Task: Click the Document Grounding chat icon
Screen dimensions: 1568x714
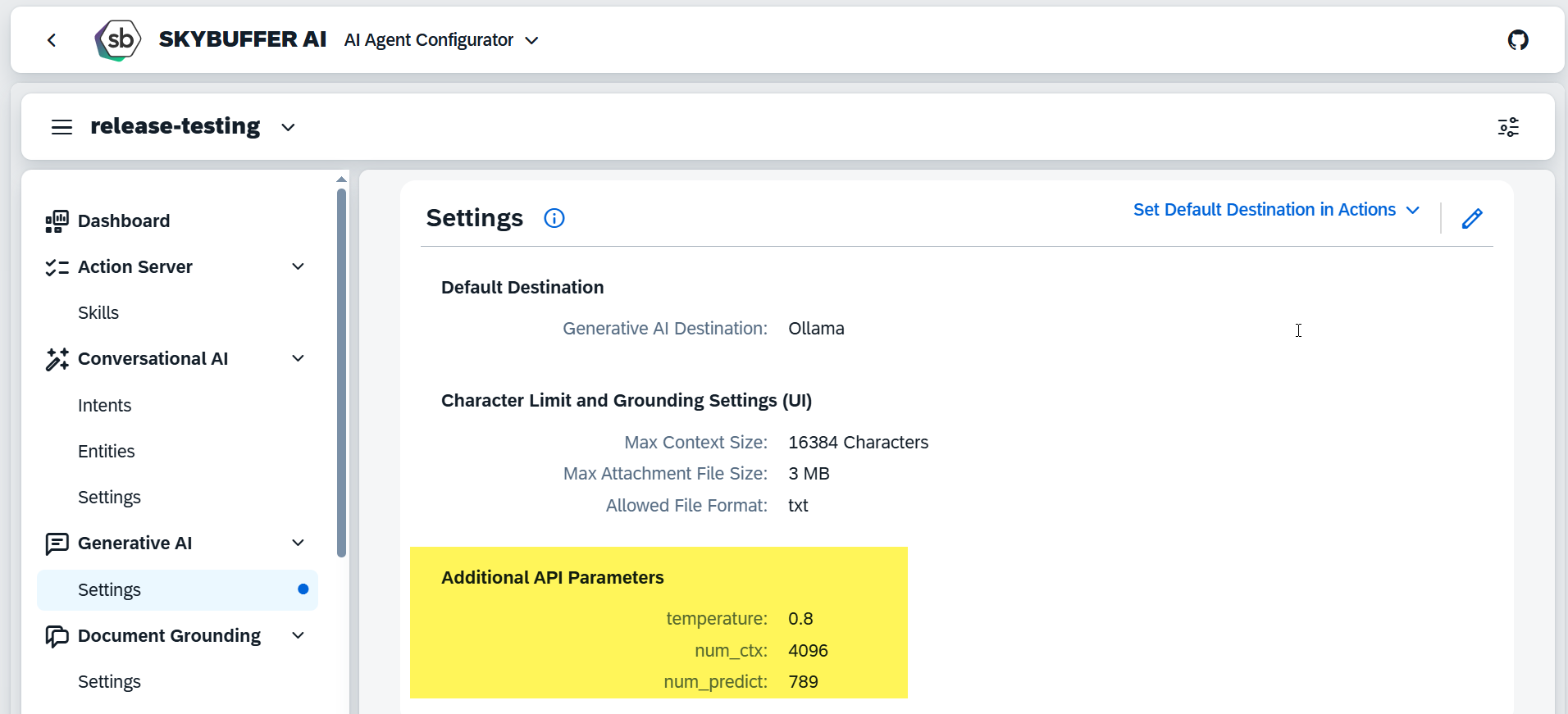Action: (x=57, y=636)
